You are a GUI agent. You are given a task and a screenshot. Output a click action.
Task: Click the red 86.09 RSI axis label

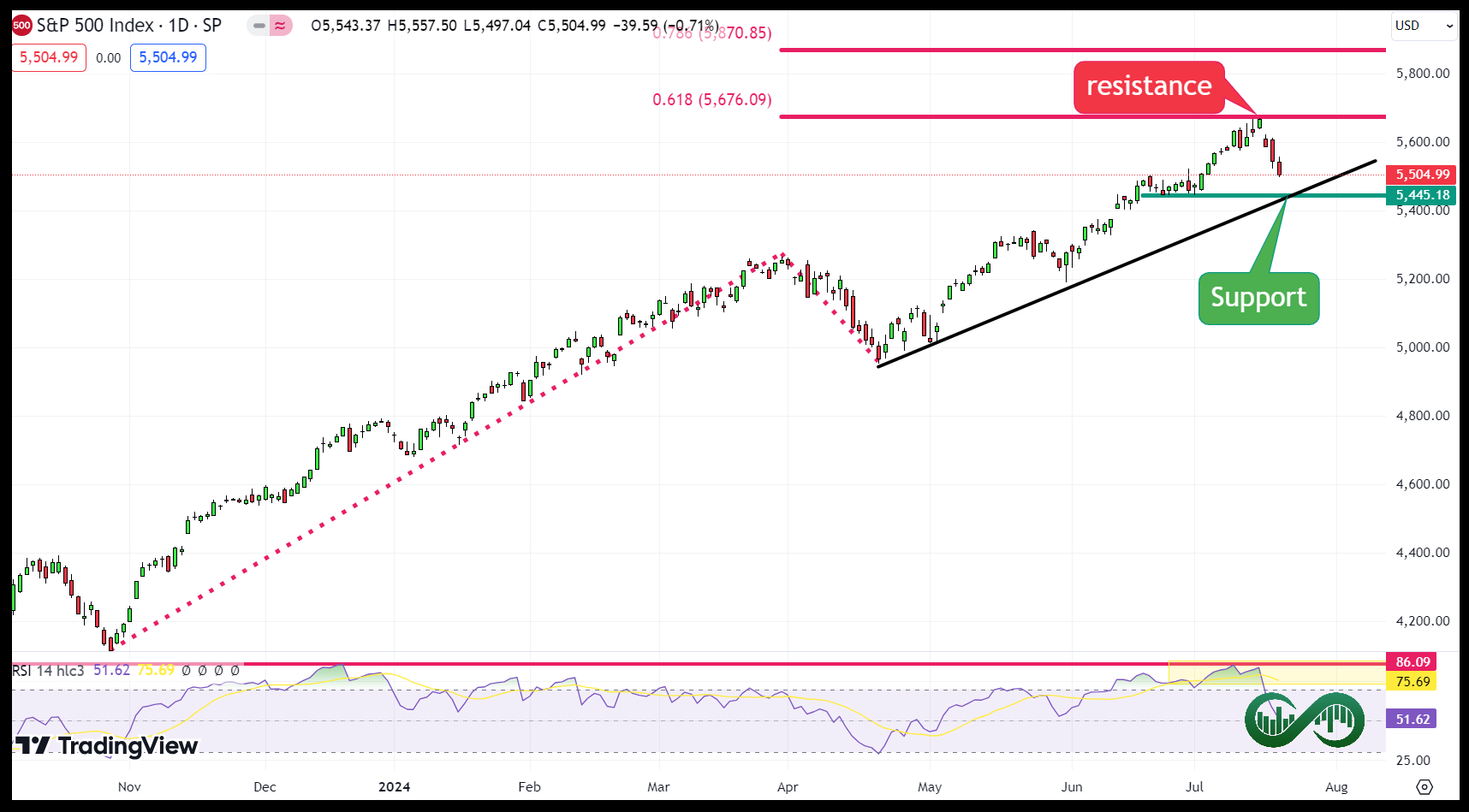1412,662
